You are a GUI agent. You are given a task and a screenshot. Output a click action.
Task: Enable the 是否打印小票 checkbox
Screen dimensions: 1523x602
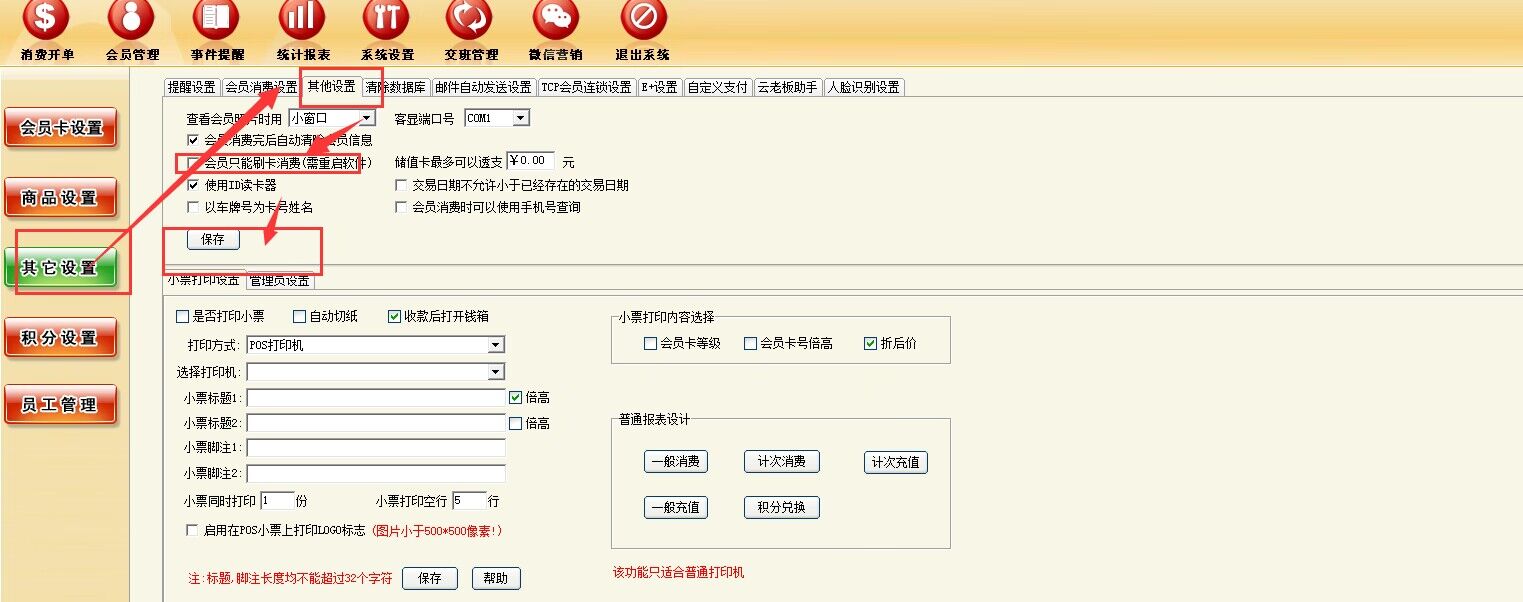pos(182,317)
